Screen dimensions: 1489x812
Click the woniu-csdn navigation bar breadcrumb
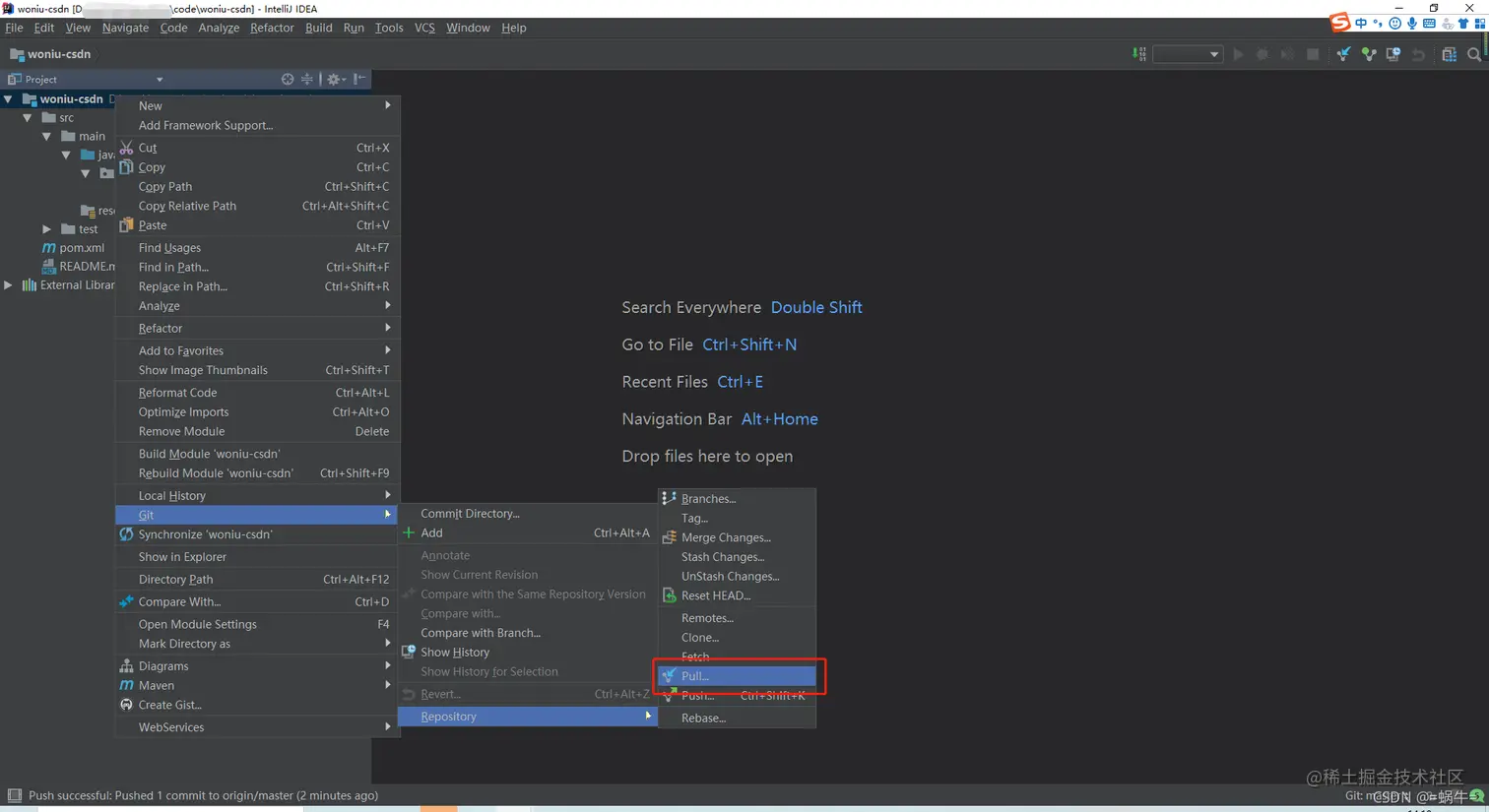(50, 54)
